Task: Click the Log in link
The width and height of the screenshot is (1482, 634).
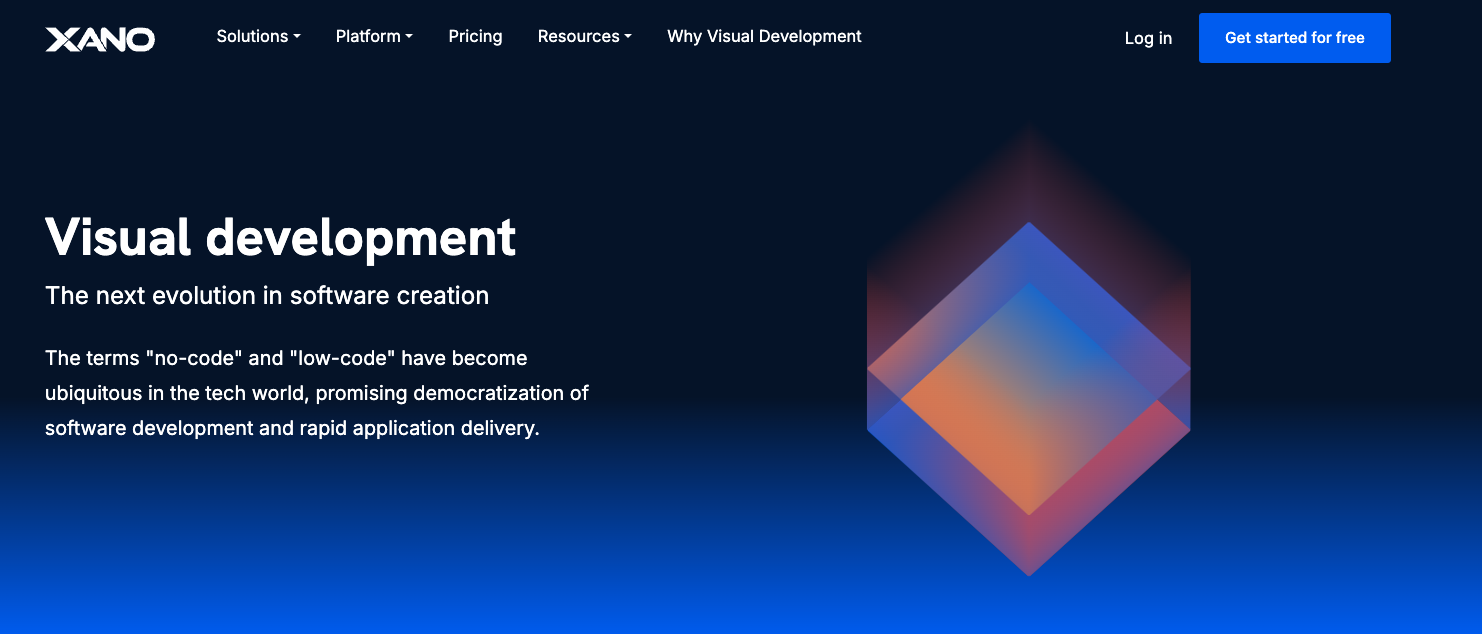Action: [1148, 38]
